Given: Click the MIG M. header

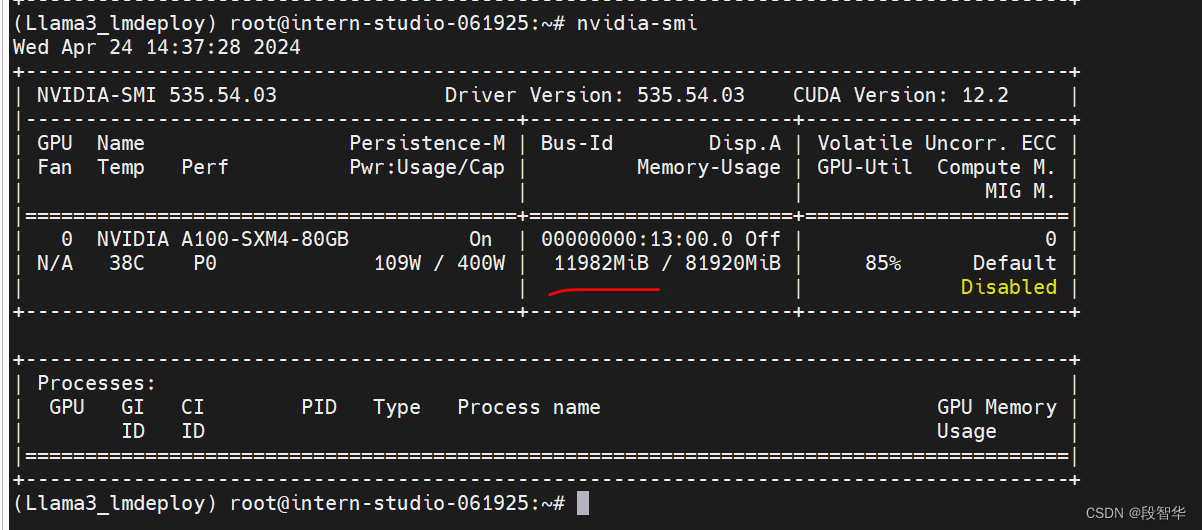Looking at the screenshot, I should (1021, 191).
